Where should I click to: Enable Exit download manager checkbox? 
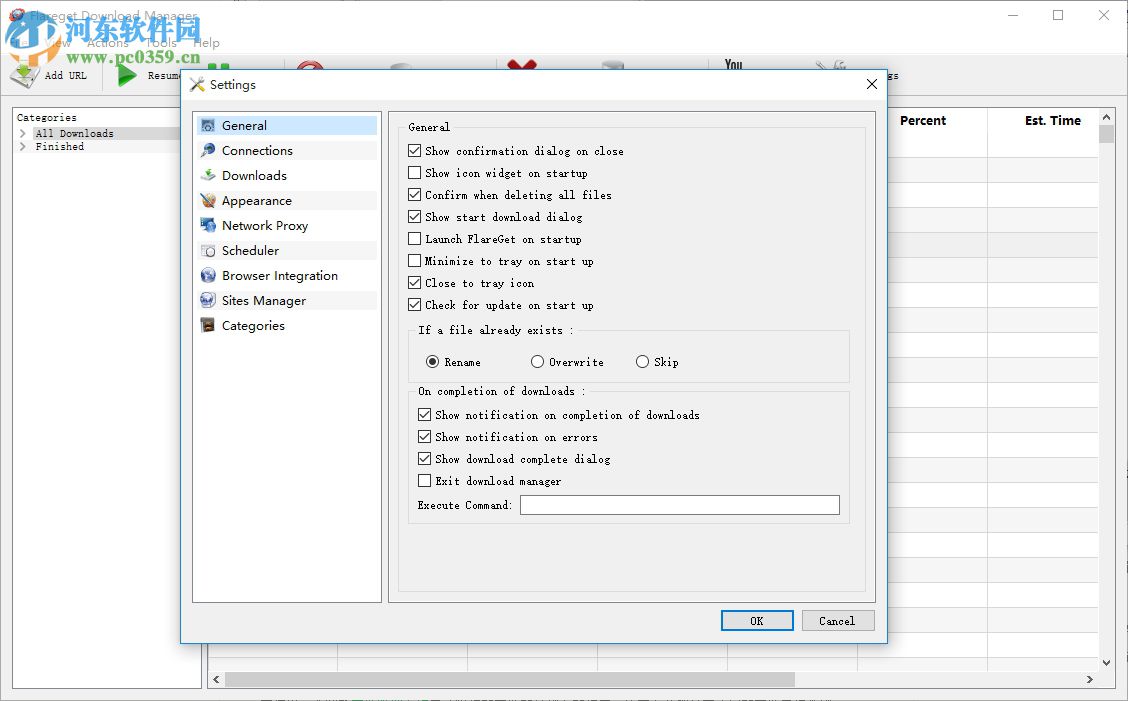click(424, 481)
